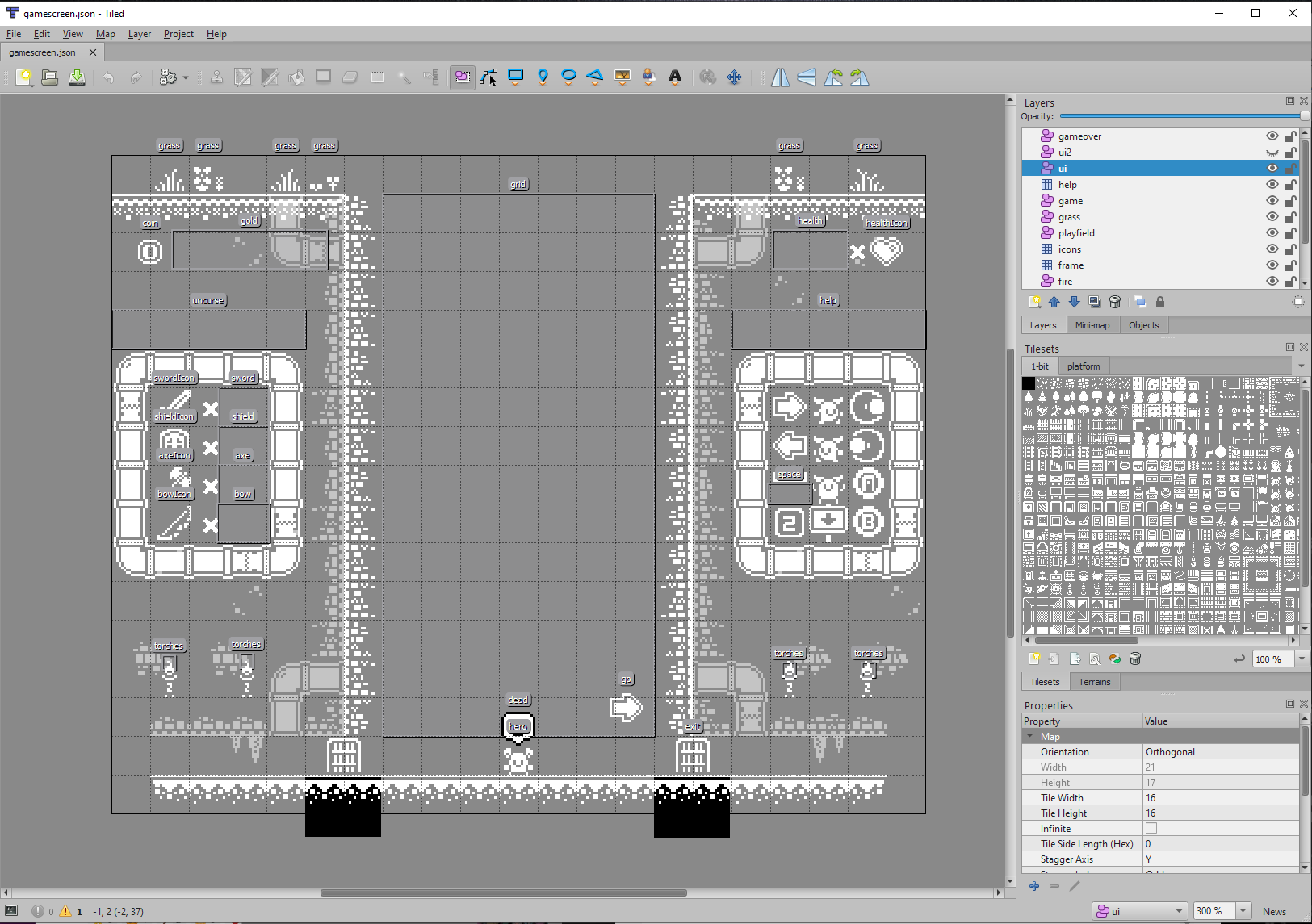The image size is (1312, 924).
Task: Select the Insert Rectangle tool
Action: click(515, 77)
